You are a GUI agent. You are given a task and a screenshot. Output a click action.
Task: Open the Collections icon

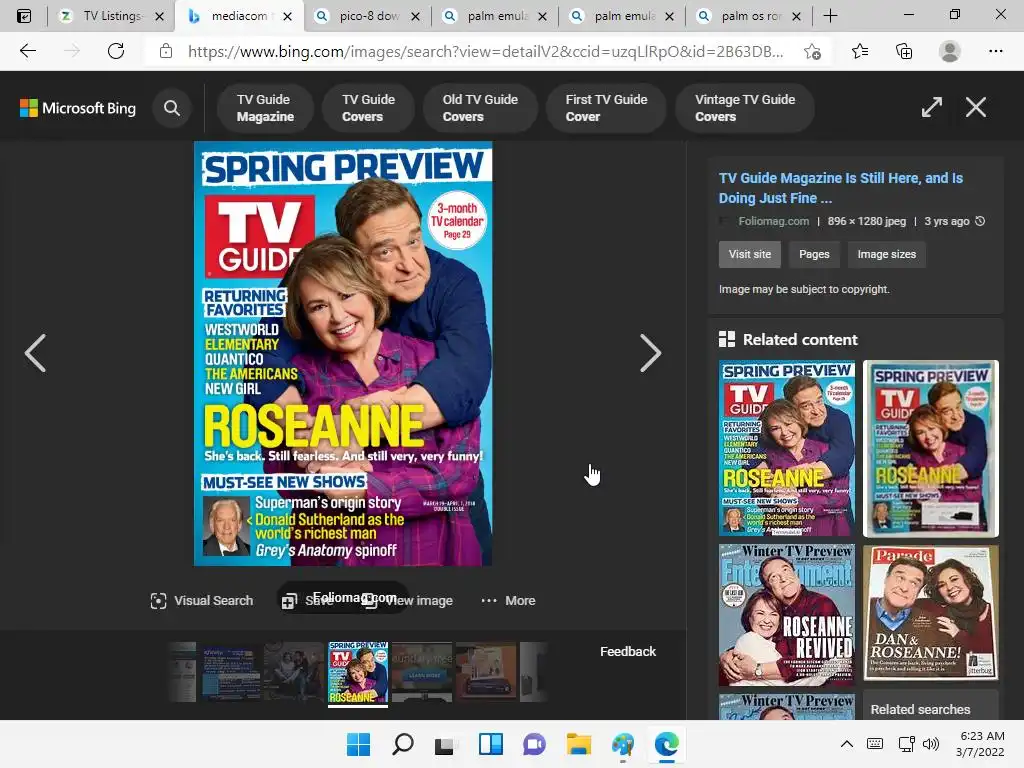point(904,51)
